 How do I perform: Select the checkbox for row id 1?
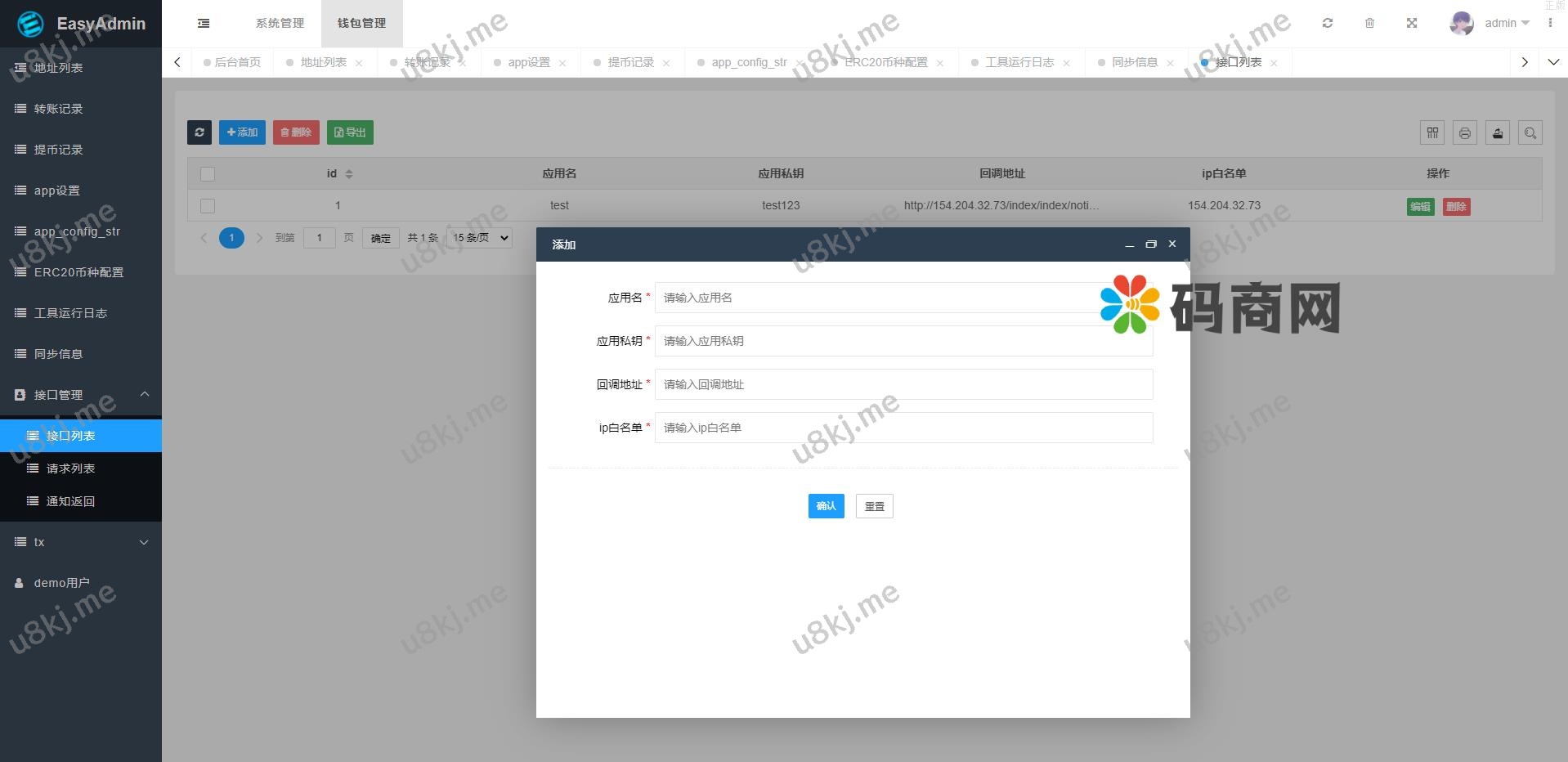coord(208,206)
